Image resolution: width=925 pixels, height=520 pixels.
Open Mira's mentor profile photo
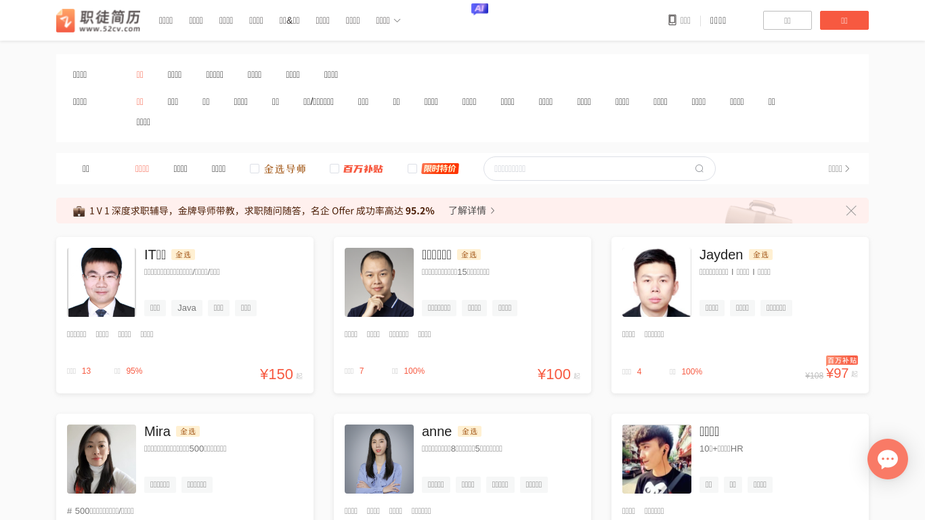tap(101, 459)
